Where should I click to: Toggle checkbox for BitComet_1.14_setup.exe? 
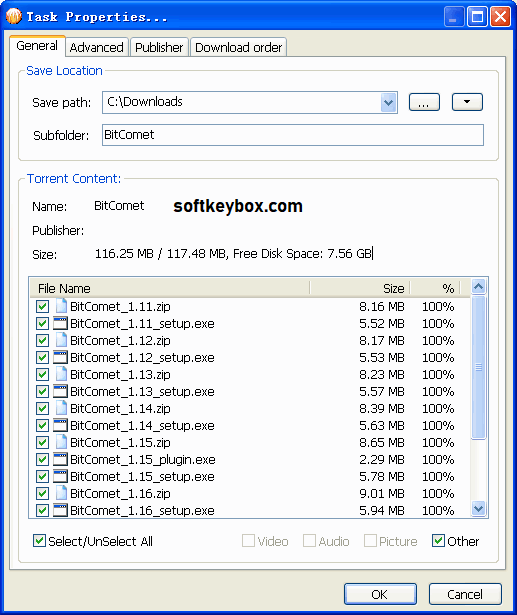point(42,425)
